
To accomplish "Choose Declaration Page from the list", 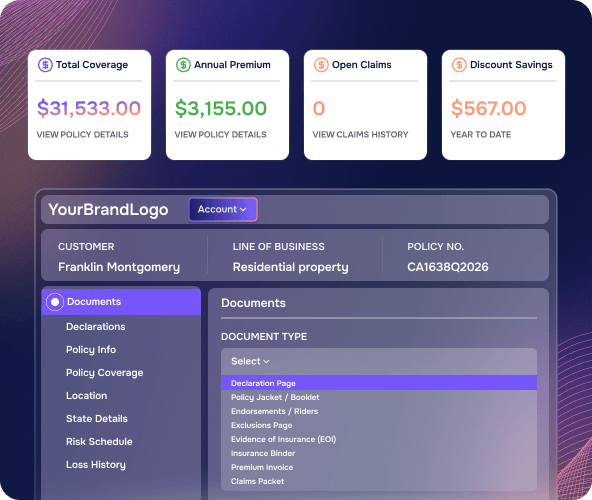I will [x=379, y=383].
